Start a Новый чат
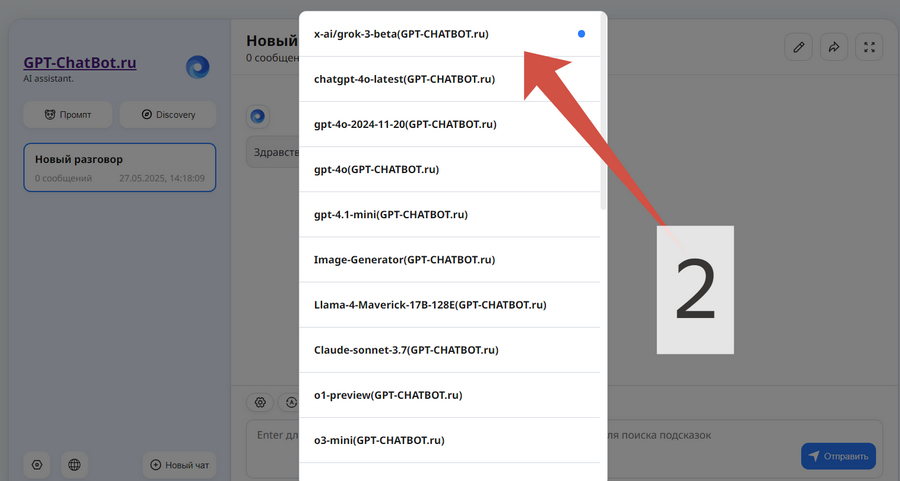Image resolution: width=900 pixels, height=481 pixels. coord(180,465)
